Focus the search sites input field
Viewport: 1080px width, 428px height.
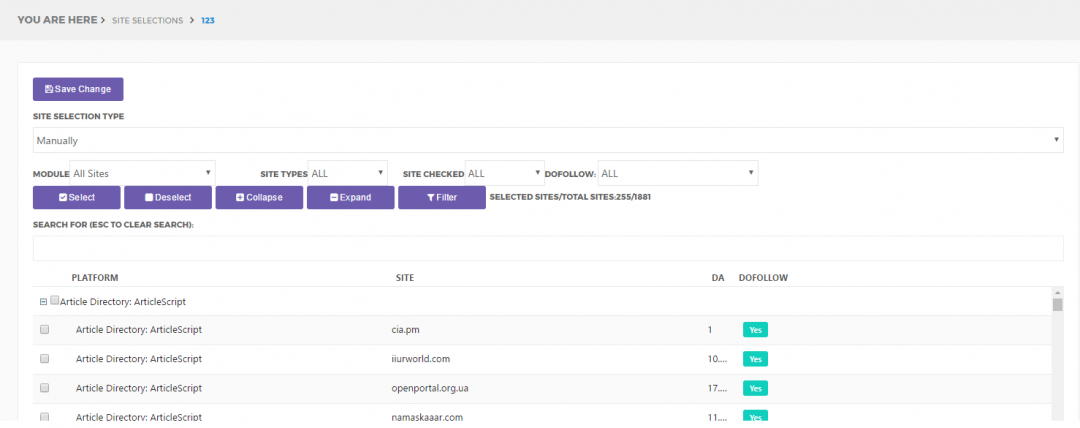[547, 248]
